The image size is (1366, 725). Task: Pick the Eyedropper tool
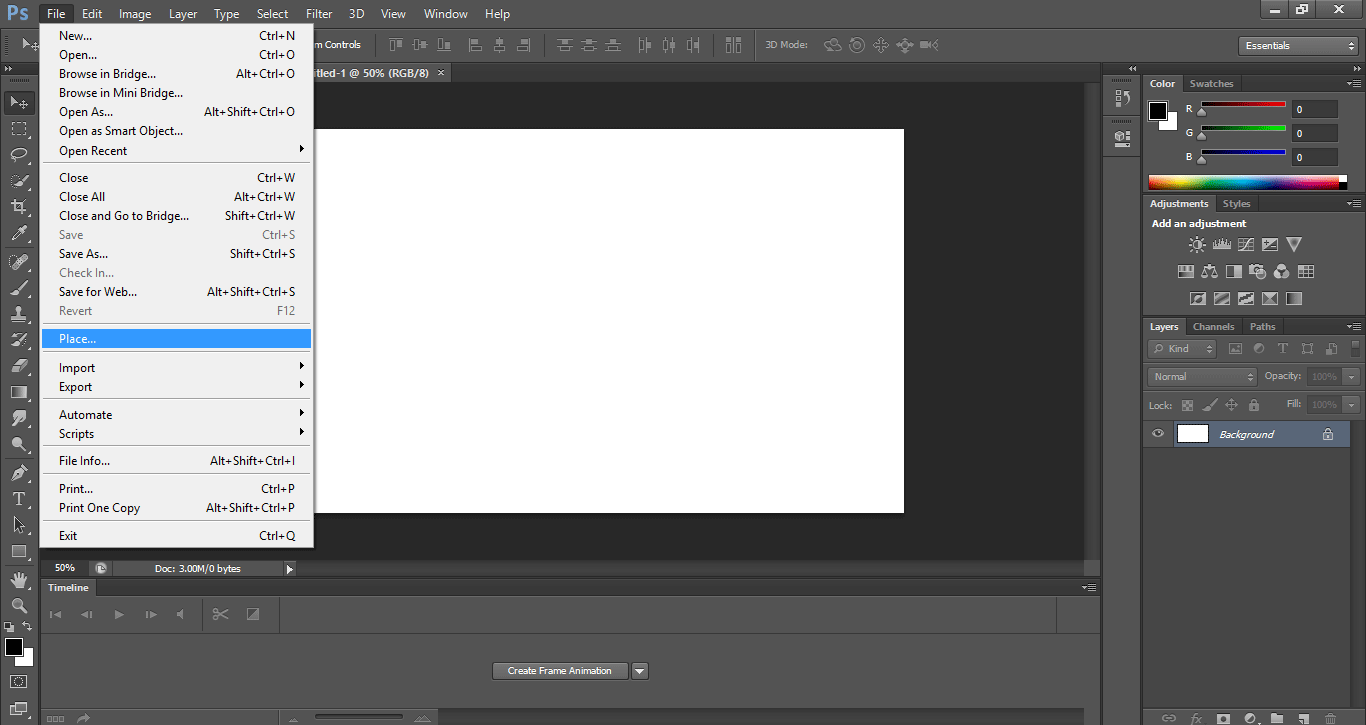tap(19, 234)
